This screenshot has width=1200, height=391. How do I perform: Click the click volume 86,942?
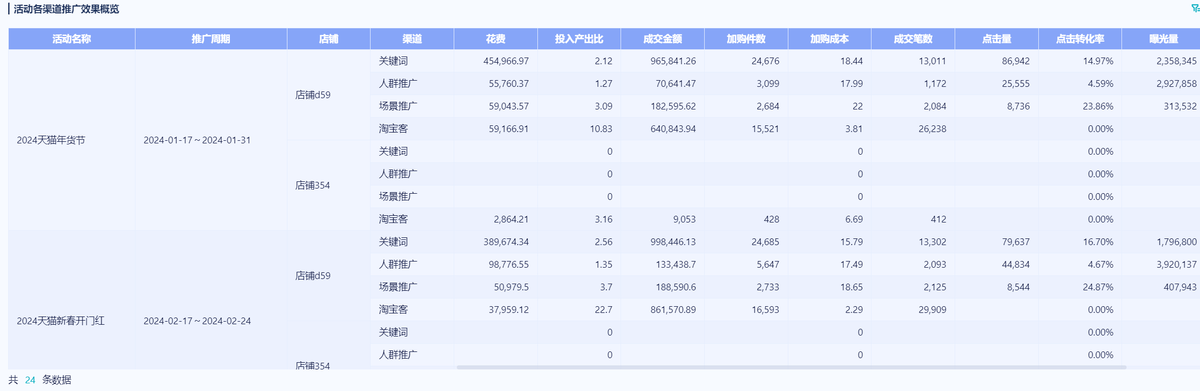pos(1015,61)
